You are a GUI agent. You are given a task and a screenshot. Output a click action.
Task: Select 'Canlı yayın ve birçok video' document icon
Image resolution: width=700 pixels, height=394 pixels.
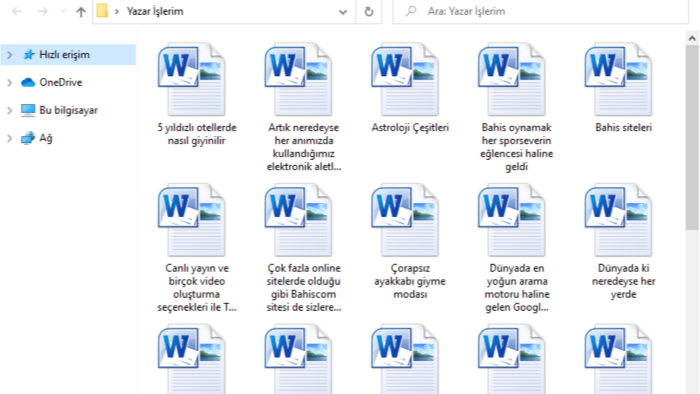point(192,220)
